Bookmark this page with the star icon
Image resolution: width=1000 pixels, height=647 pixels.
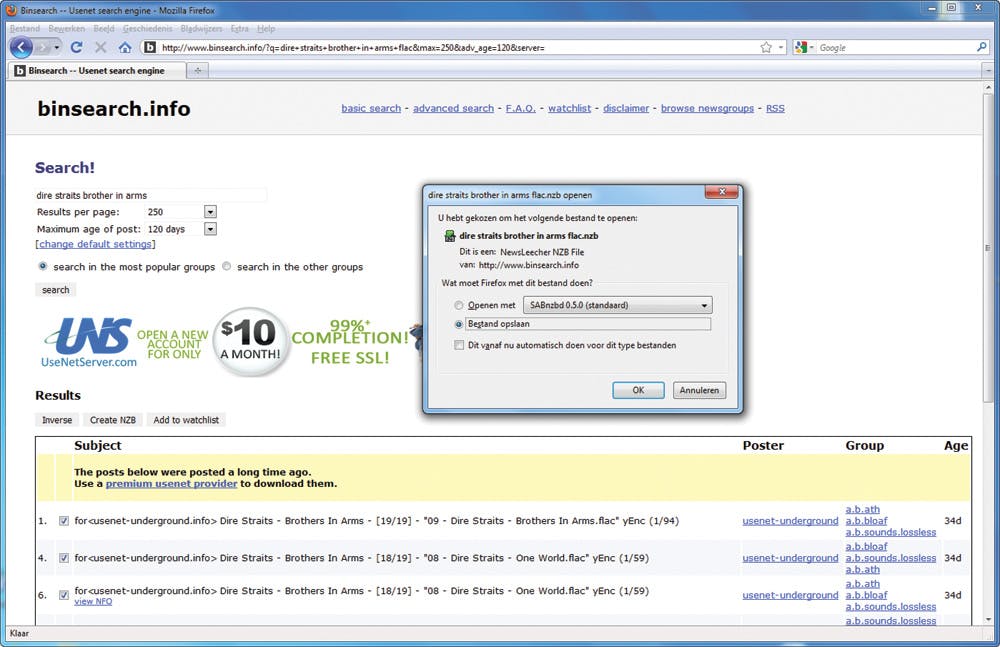pos(766,47)
